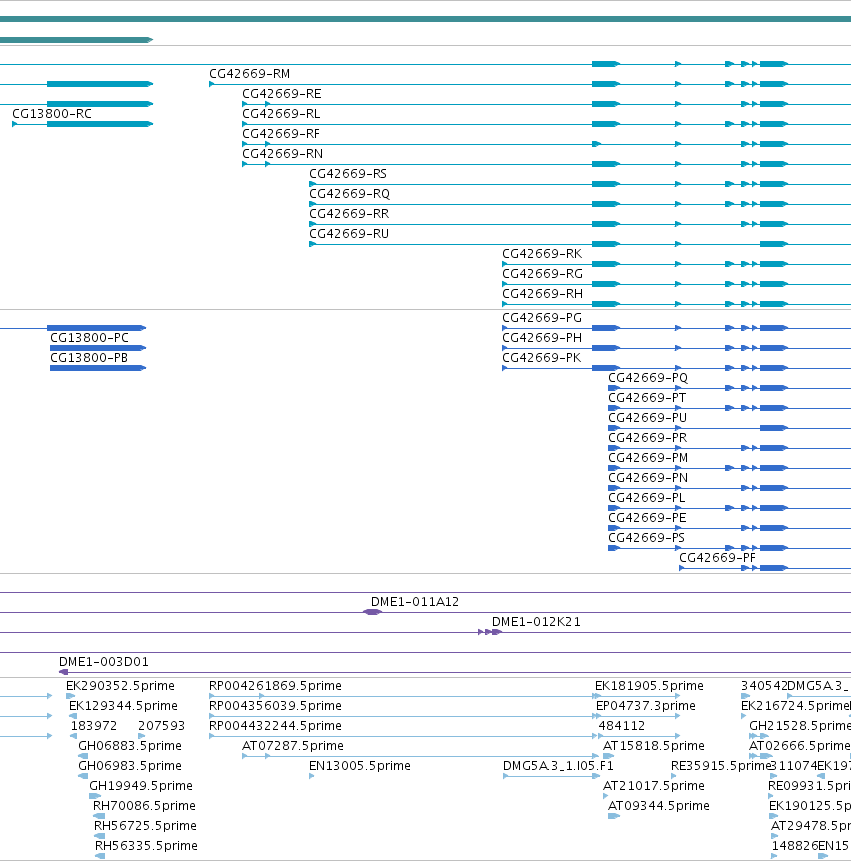Click transcript label CG42669-RF
Image resolution: width=851 pixels, height=861 pixels.
[x=281, y=134]
